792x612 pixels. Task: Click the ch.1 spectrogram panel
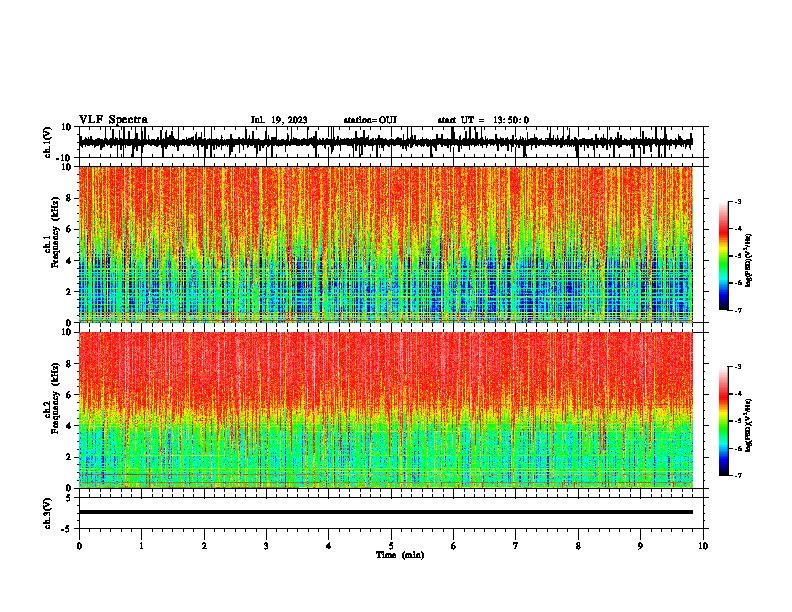tap(385, 244)
